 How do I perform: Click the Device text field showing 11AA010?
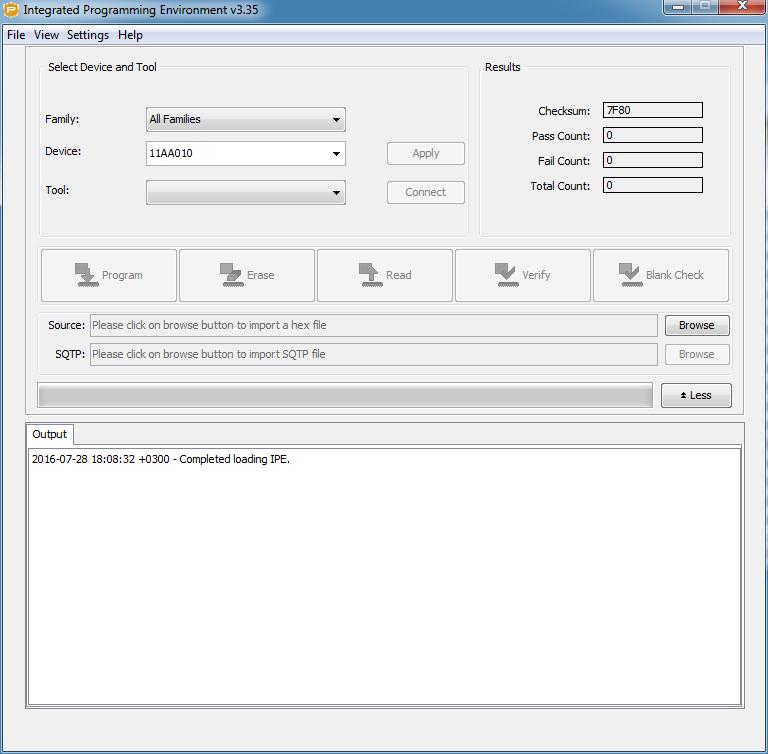click(237, 153)
